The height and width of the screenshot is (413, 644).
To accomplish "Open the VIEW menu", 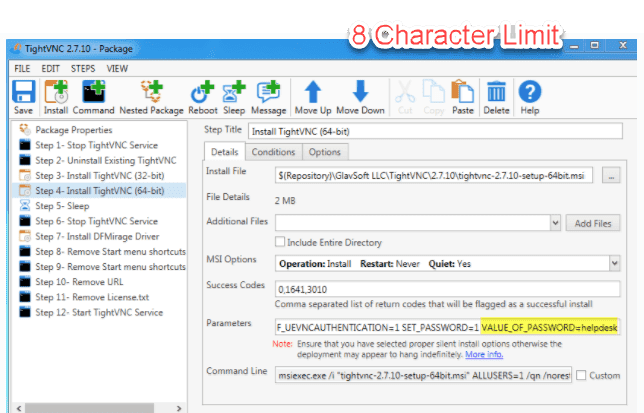I will click(x=117, y=69).
